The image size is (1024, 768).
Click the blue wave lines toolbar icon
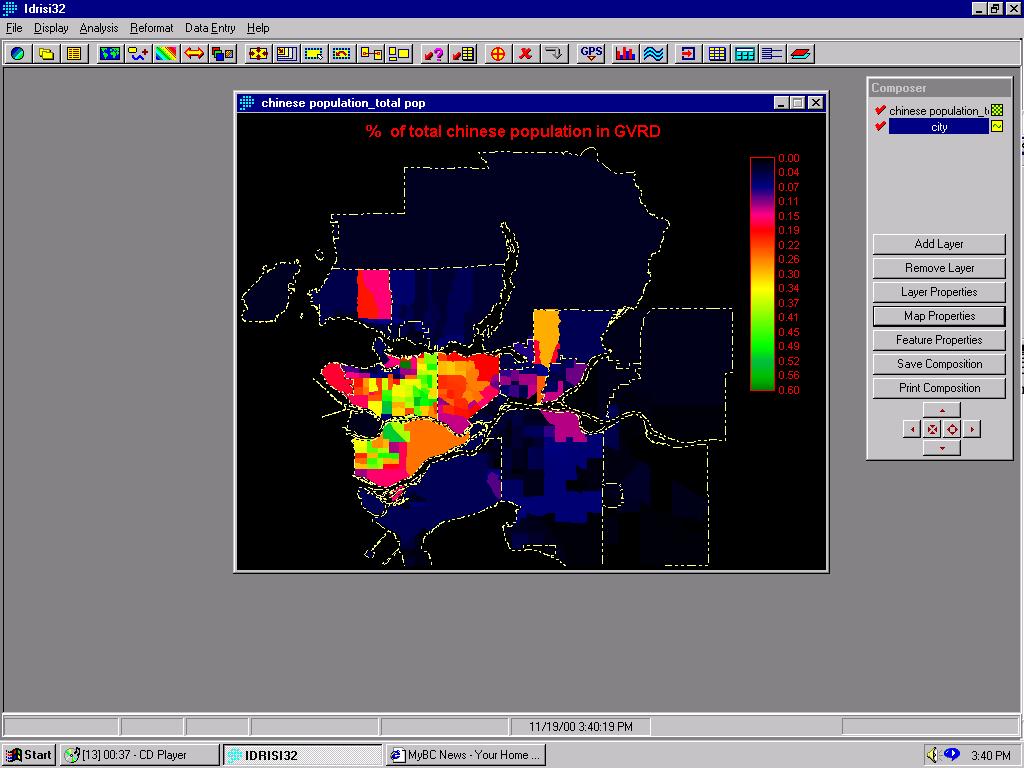point(654,54)
